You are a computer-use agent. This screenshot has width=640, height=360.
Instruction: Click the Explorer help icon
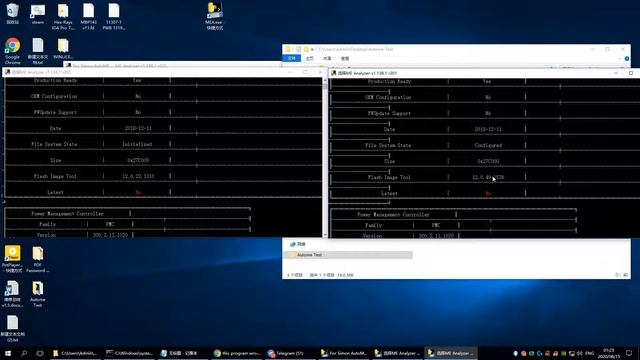[627, 59]
